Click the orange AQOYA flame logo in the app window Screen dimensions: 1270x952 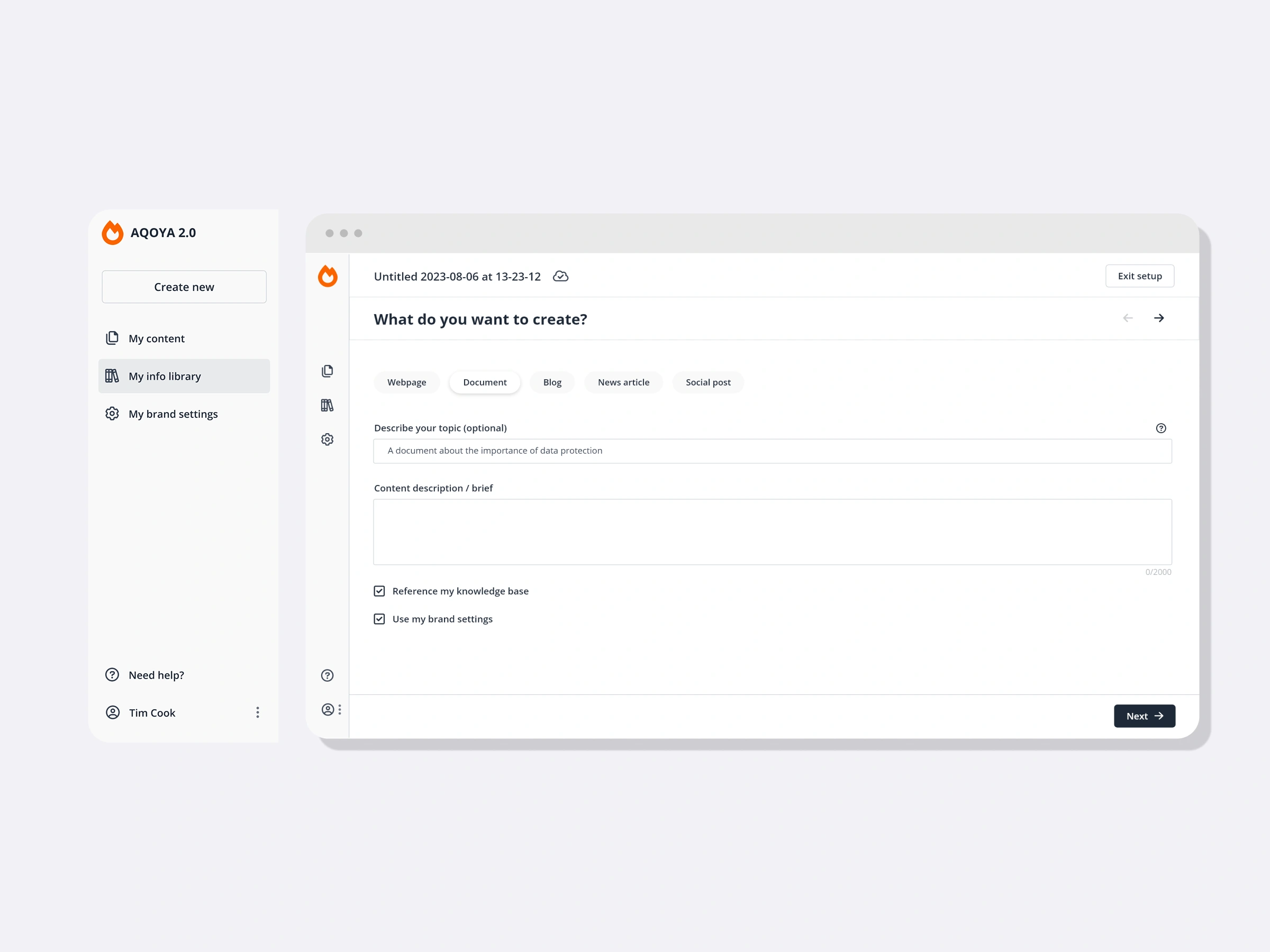click(x=327, y=276)
